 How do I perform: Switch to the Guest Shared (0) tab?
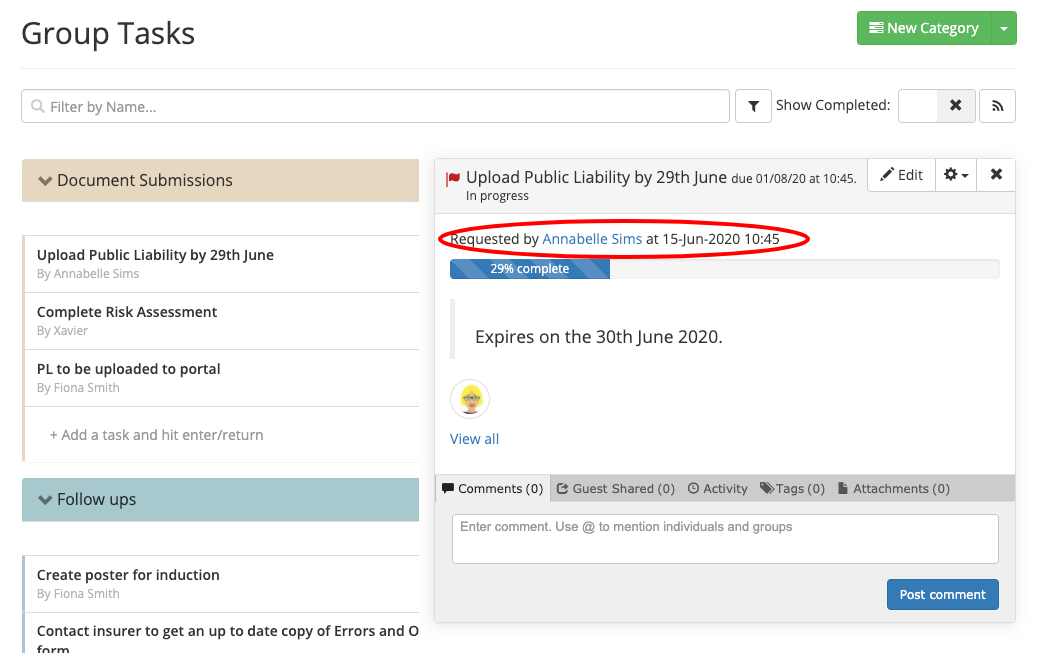(x=616, y=489)
